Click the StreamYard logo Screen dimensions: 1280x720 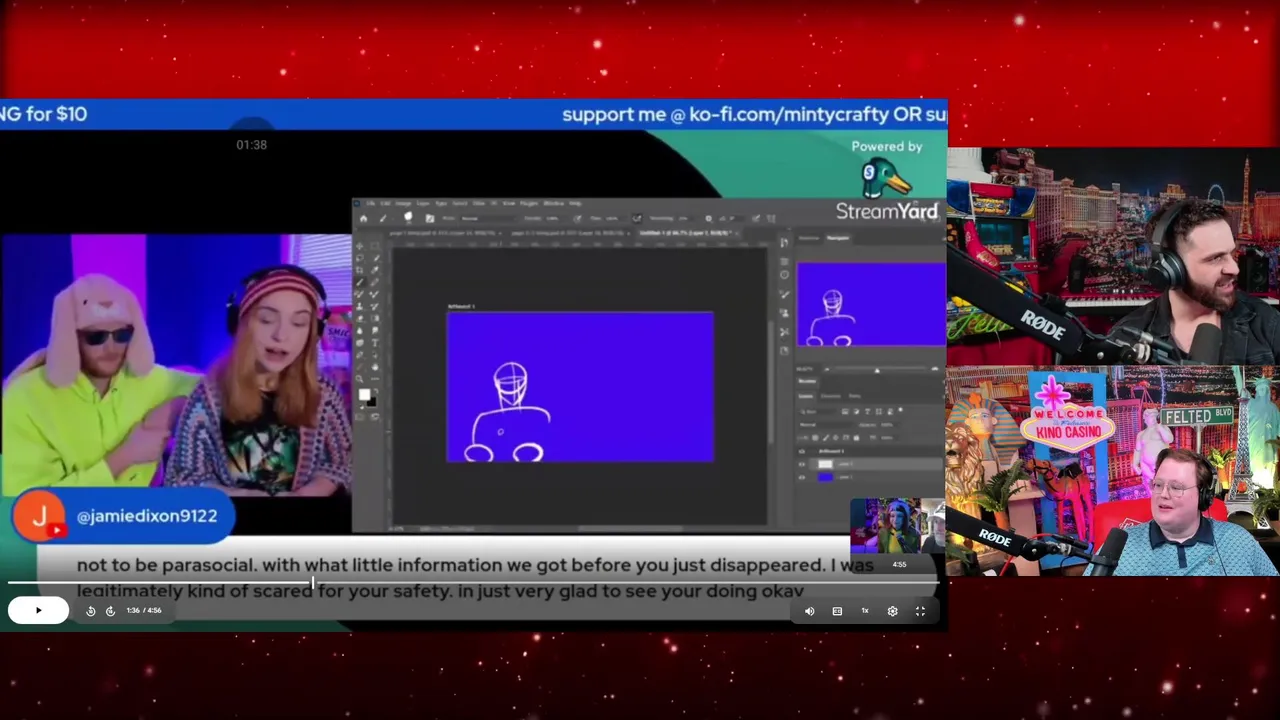[888, 211]
